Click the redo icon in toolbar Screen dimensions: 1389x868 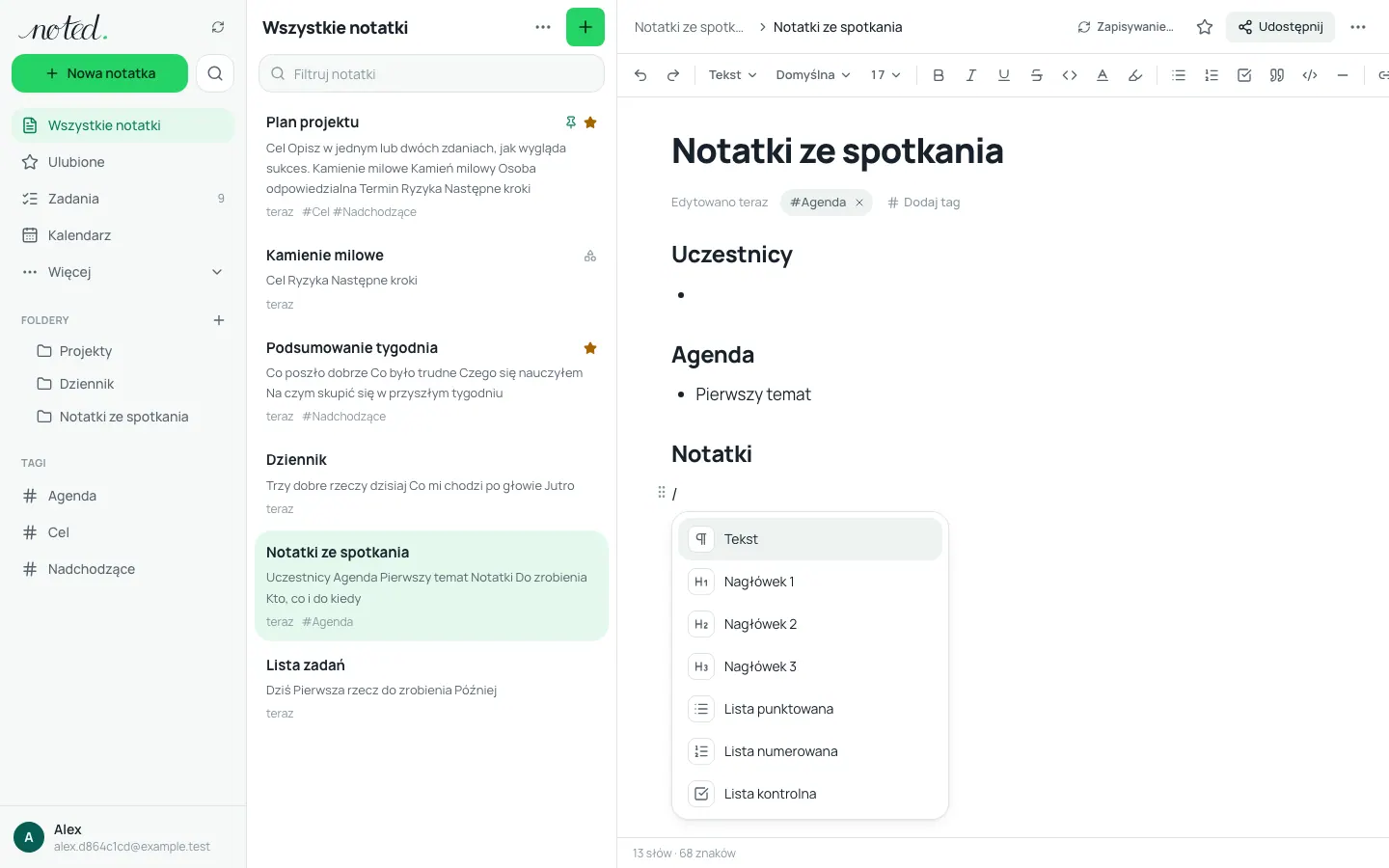click(673, 75)
